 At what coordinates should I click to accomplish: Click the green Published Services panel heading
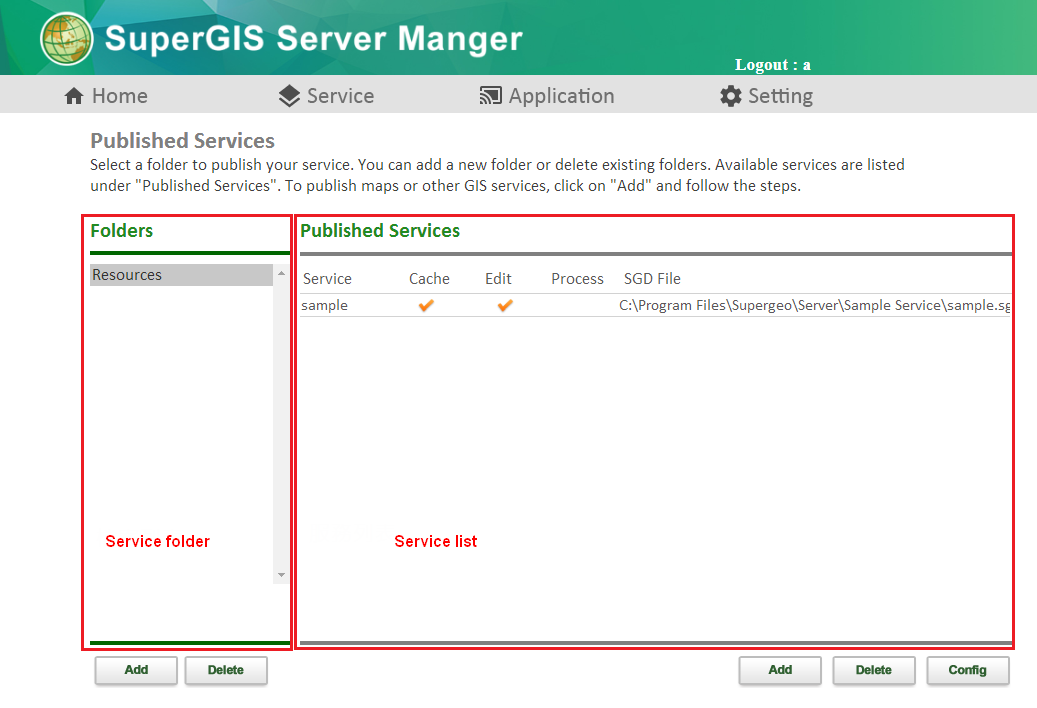(x=380, y=231)
